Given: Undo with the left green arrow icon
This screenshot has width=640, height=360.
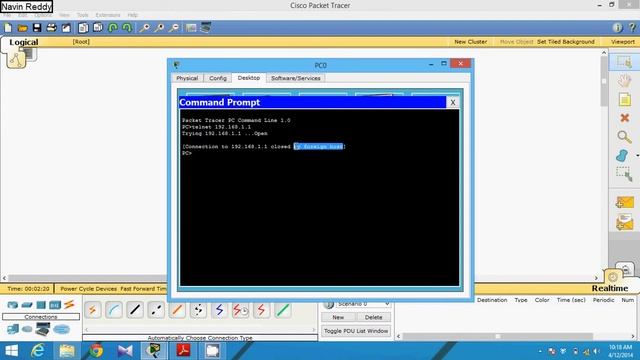Looking at the screenshot, I should coord(113,28).
